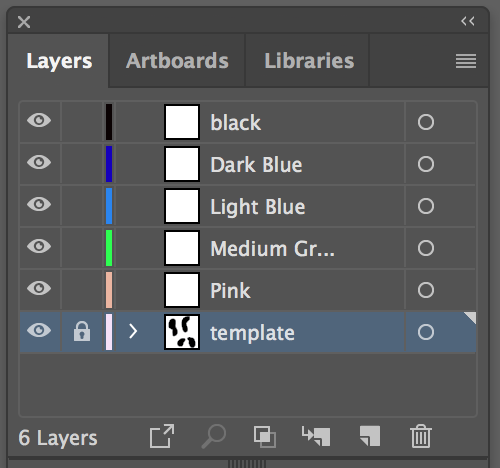Select the Light Blue layer name
500x468 pixels.
[258, 207]
